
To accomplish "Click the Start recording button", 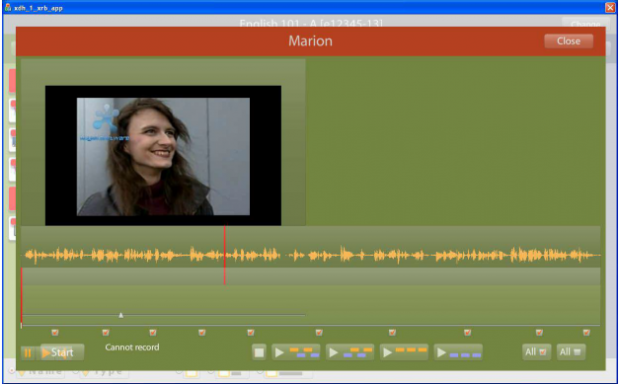I will point(62,352).
